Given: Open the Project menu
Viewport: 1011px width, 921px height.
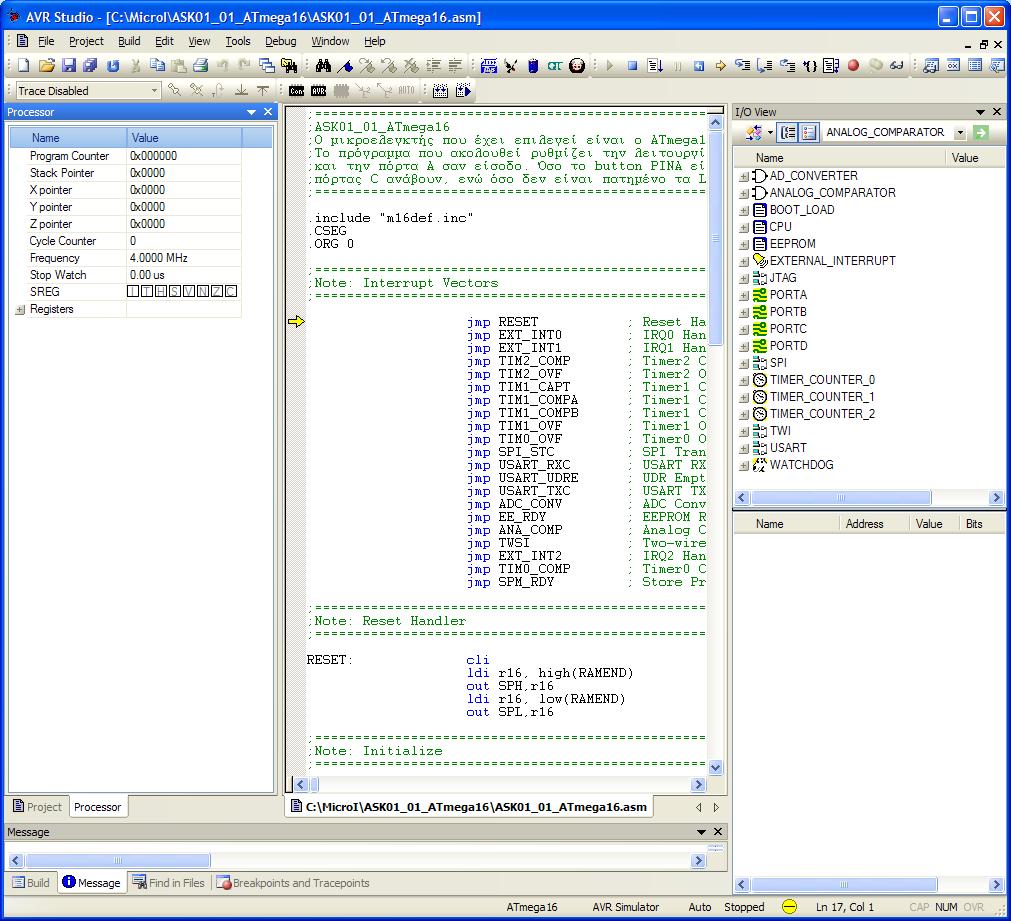Looking at the screenshot, I should (x=86, y=41).
